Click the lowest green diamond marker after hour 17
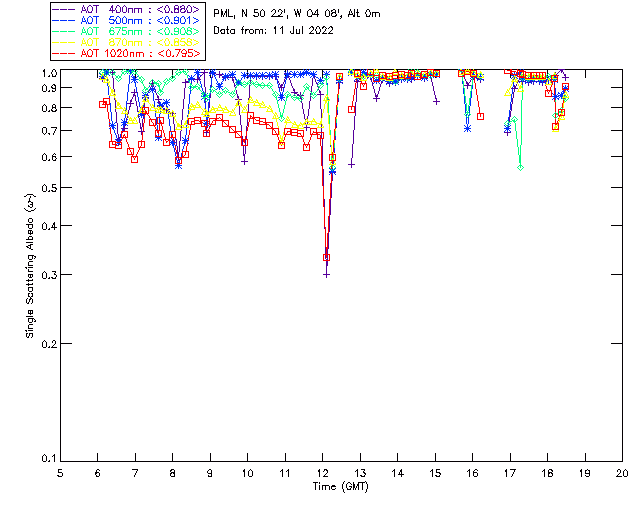The image size is (640, 512). pyautogui.click(x=520, y=168)
